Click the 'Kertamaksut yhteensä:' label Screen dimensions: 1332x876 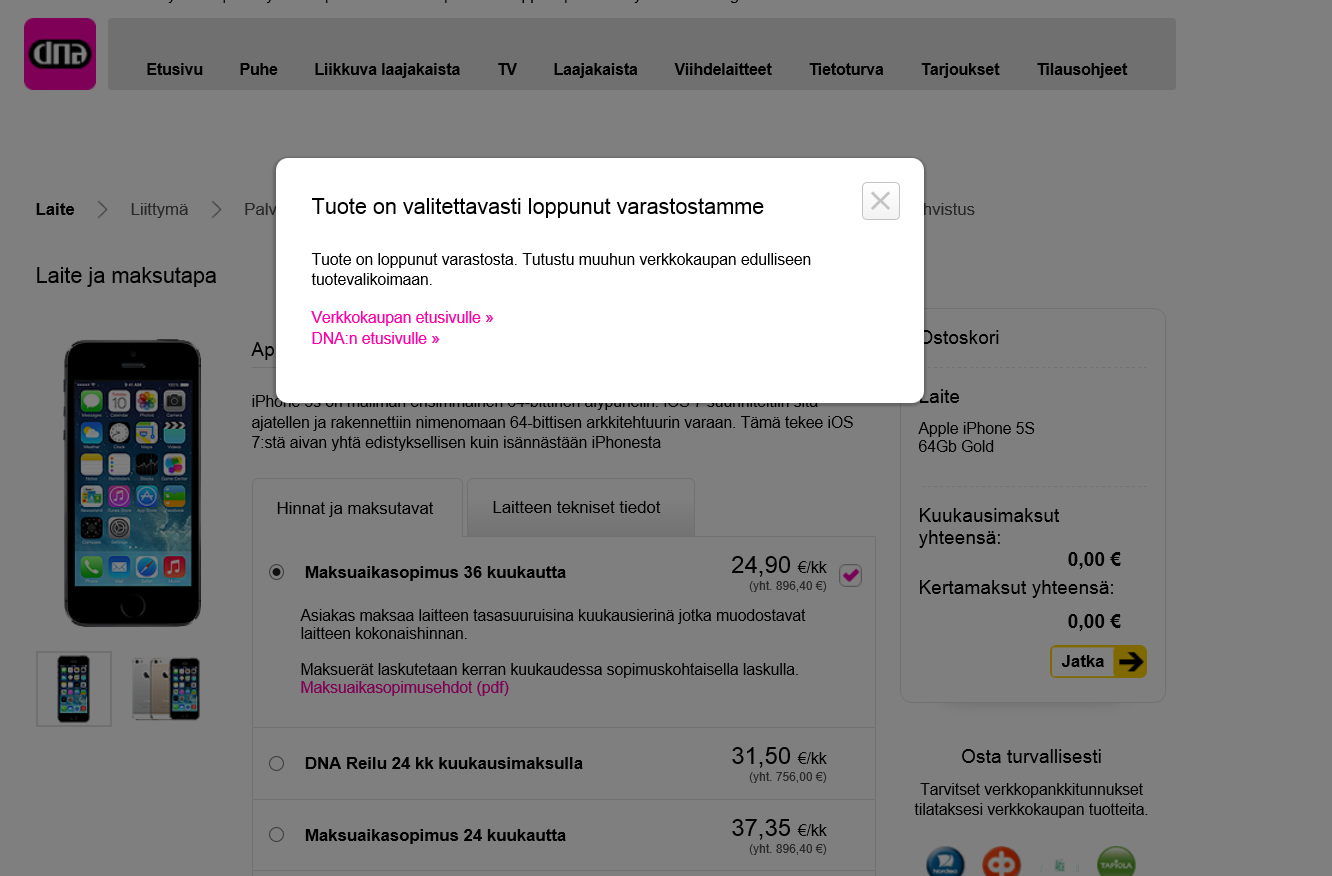coord(1016,587)
